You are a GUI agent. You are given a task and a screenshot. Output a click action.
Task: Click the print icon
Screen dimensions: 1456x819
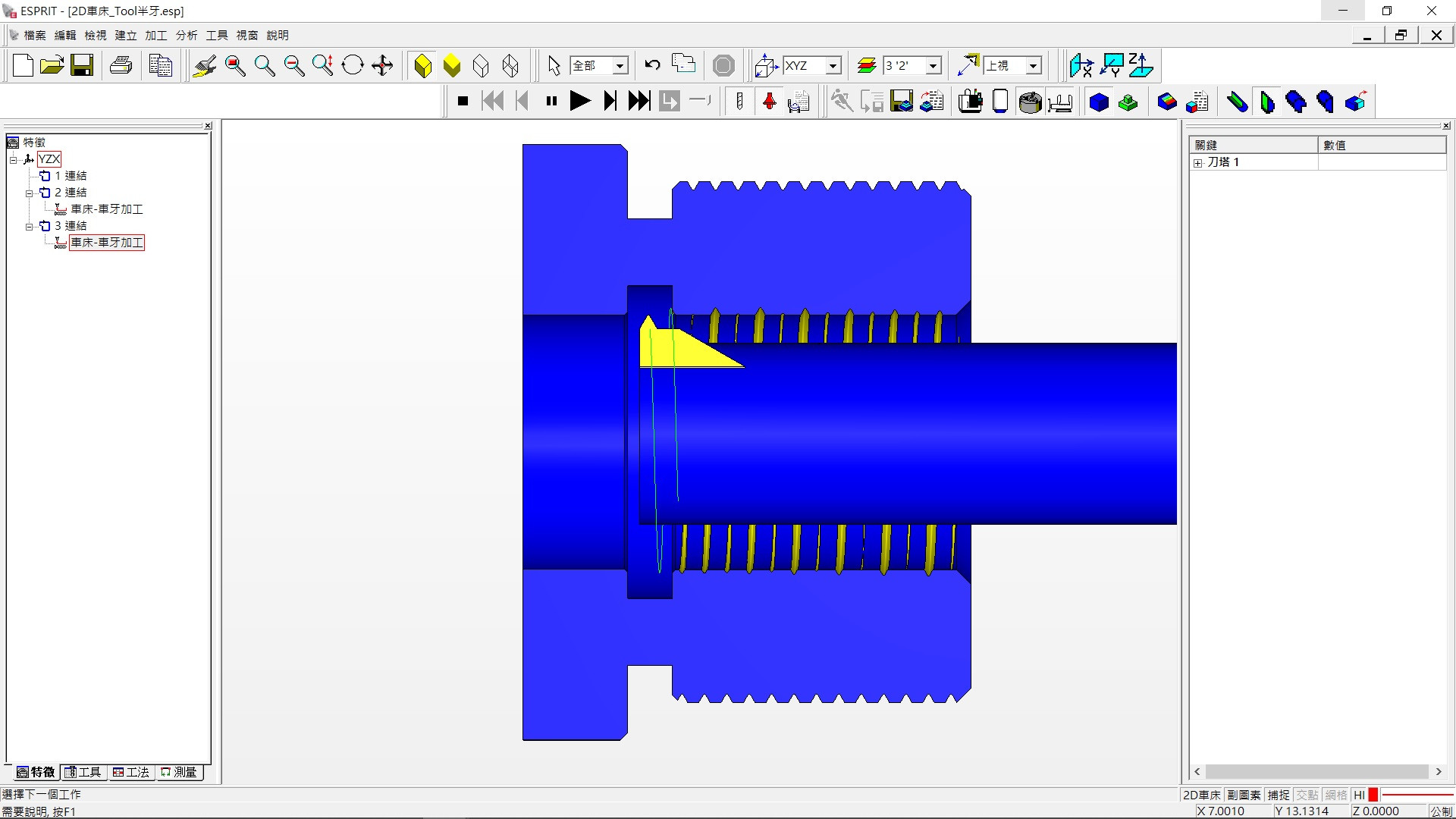click(x=121, y=66)
